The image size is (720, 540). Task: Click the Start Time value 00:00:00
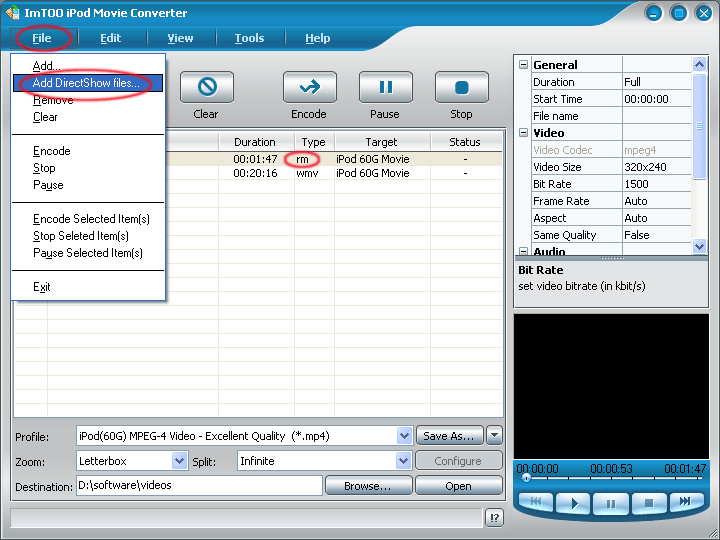tap(657, 99)
